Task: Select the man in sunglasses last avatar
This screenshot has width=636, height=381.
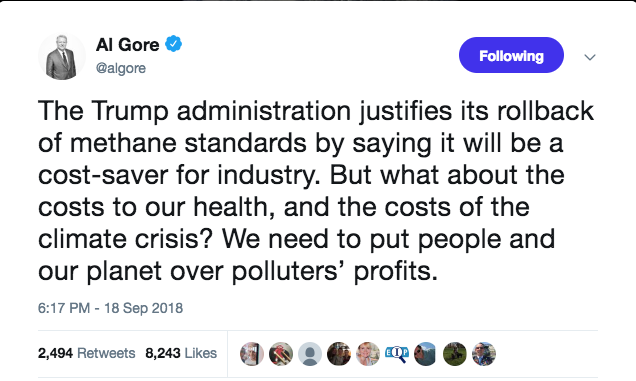Action: click(x=484, y=353)
